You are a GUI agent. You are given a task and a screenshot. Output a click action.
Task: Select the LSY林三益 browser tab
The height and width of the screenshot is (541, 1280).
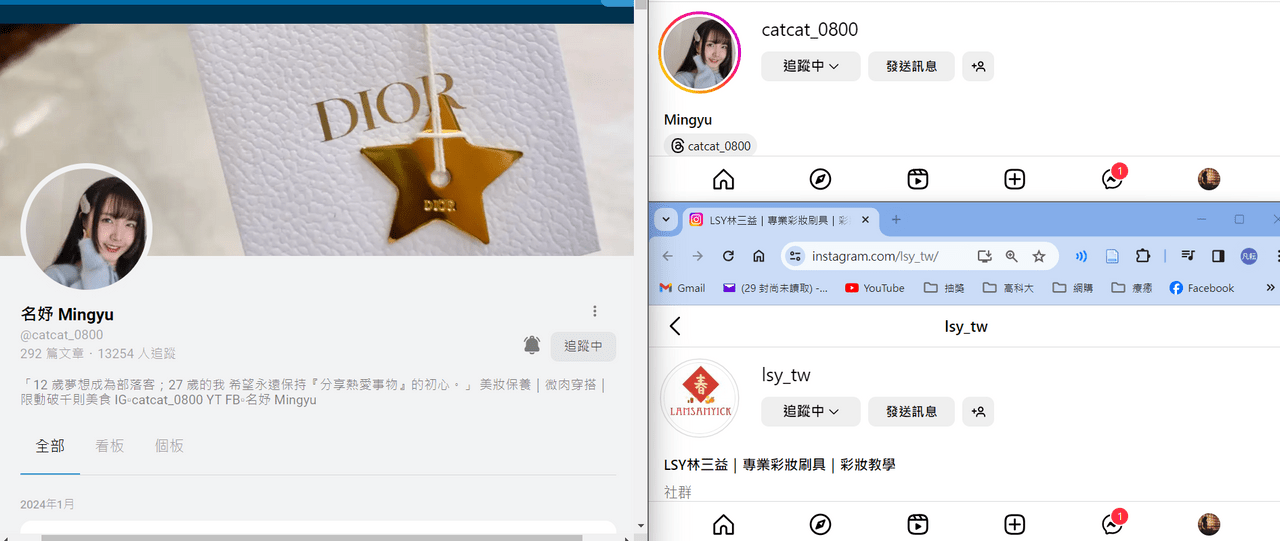pos(780,220)
